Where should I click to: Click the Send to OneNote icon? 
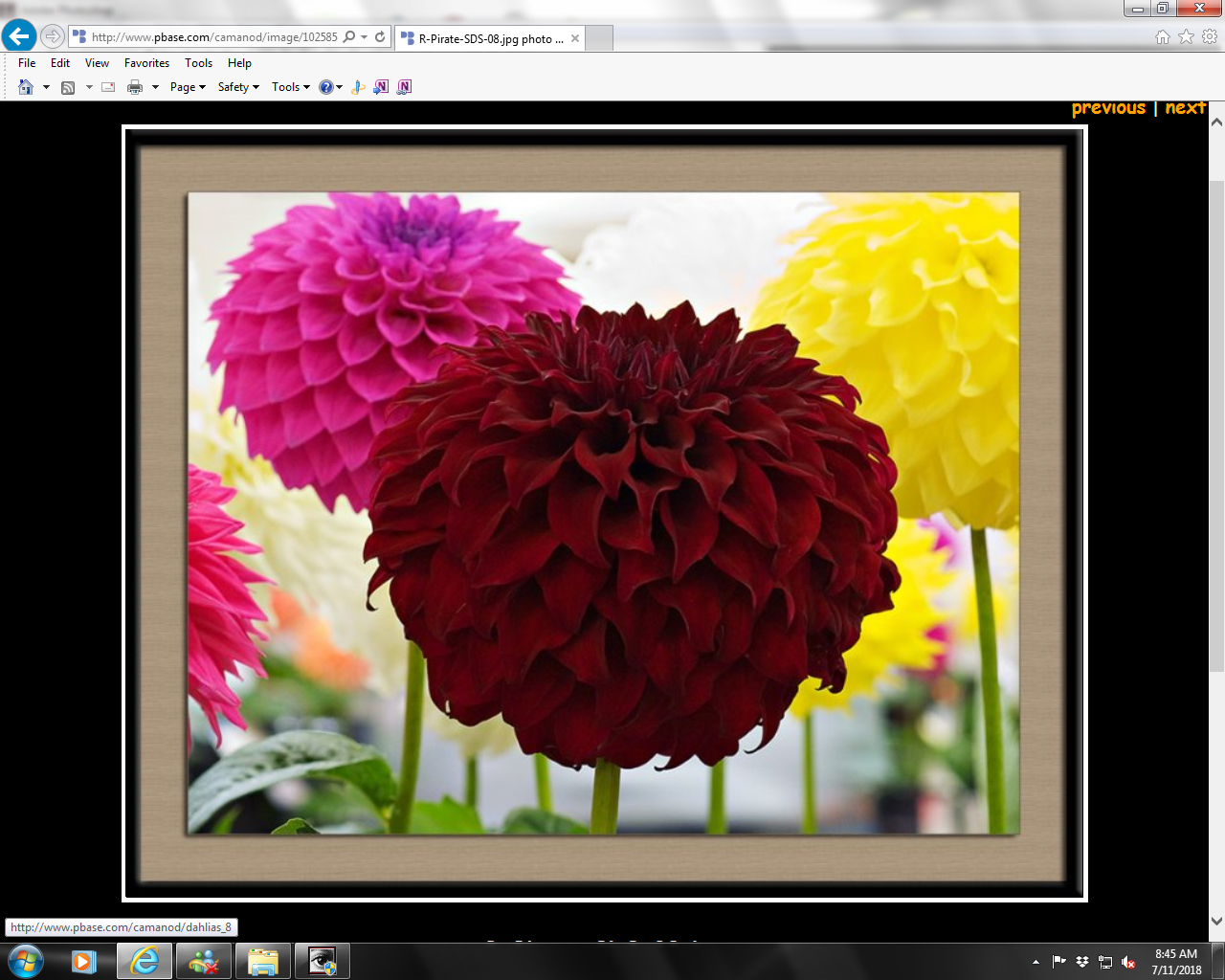coord(381,87)
